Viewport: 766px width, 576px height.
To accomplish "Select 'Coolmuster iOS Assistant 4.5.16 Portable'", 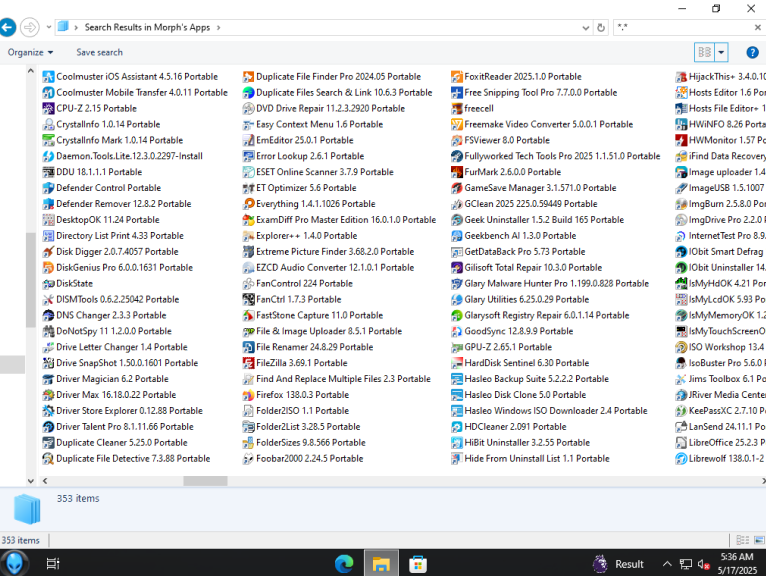I will click(x=137, y=77).
